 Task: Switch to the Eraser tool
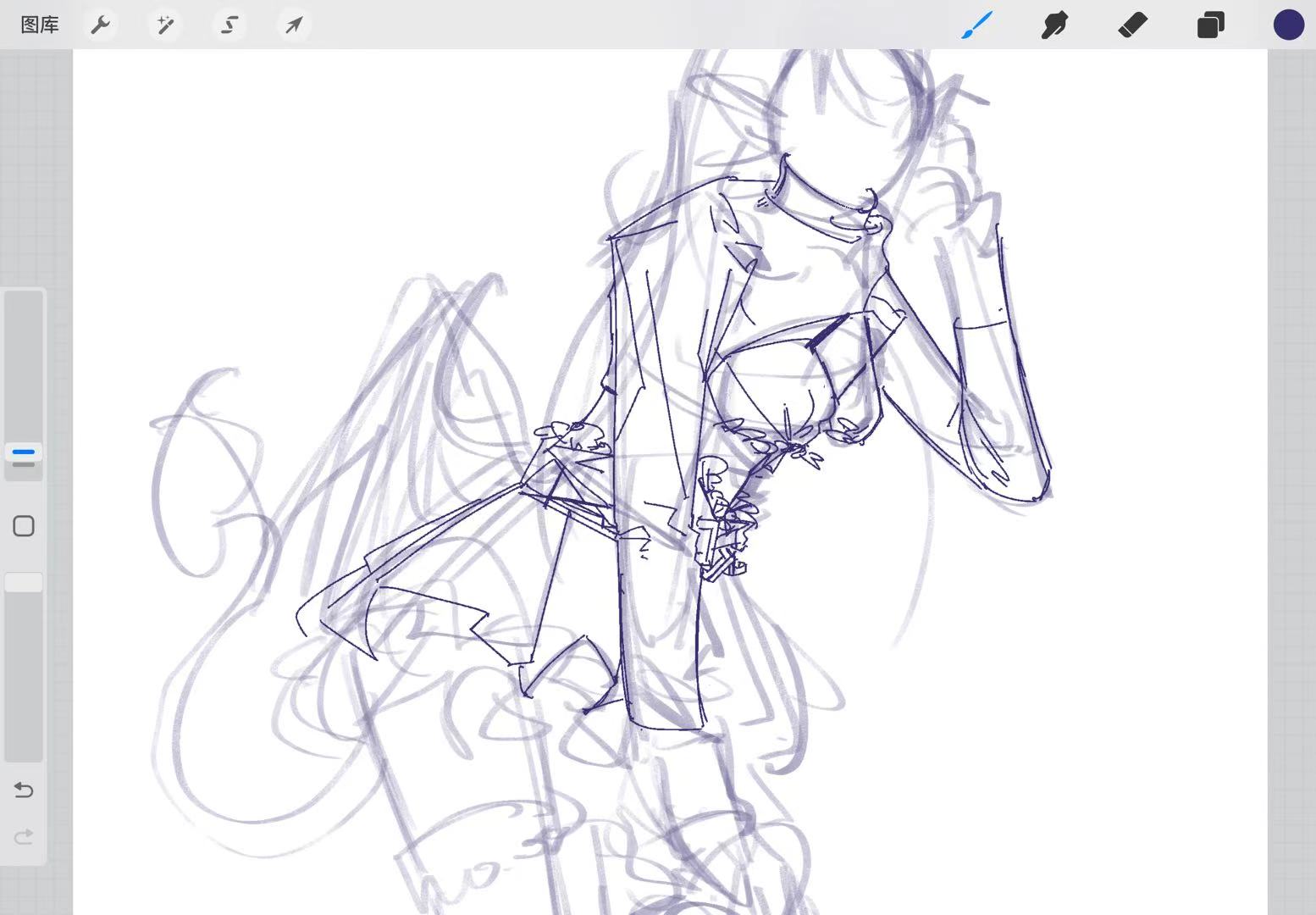(x=1132, y=25)
